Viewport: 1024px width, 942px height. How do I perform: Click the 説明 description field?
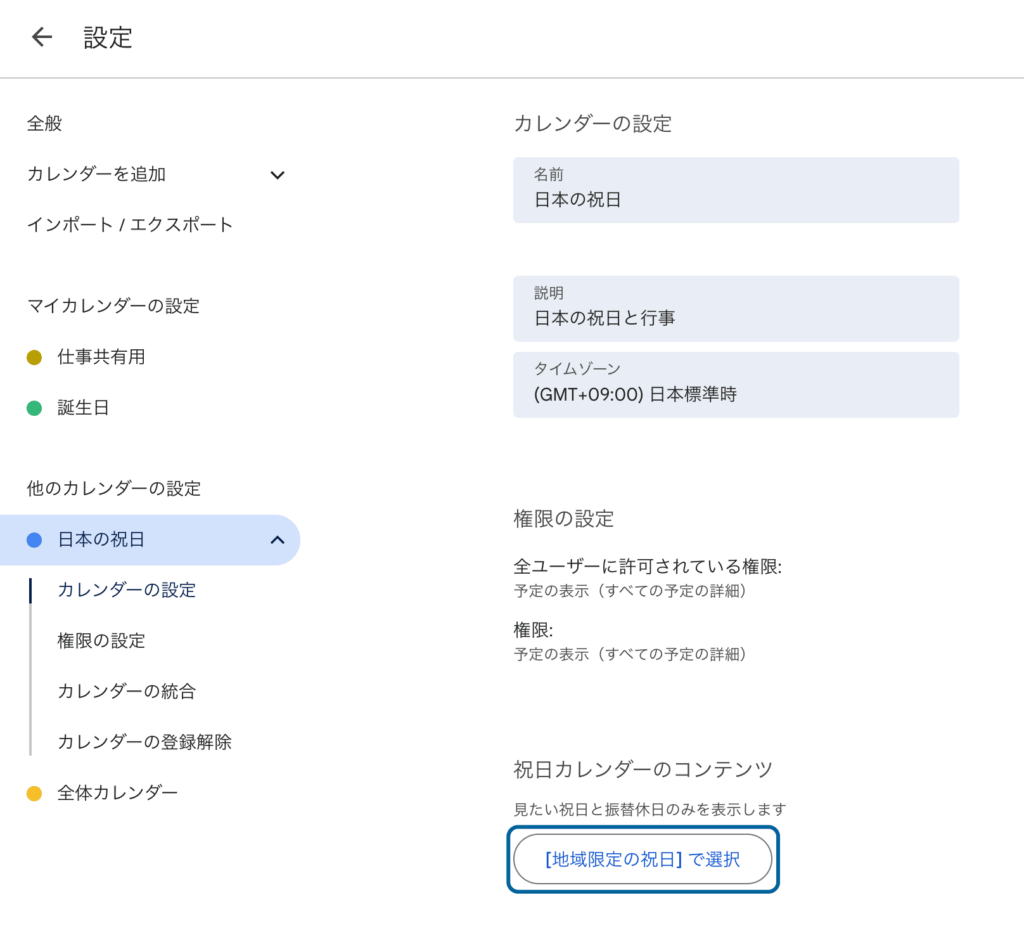tap(735, 309)
